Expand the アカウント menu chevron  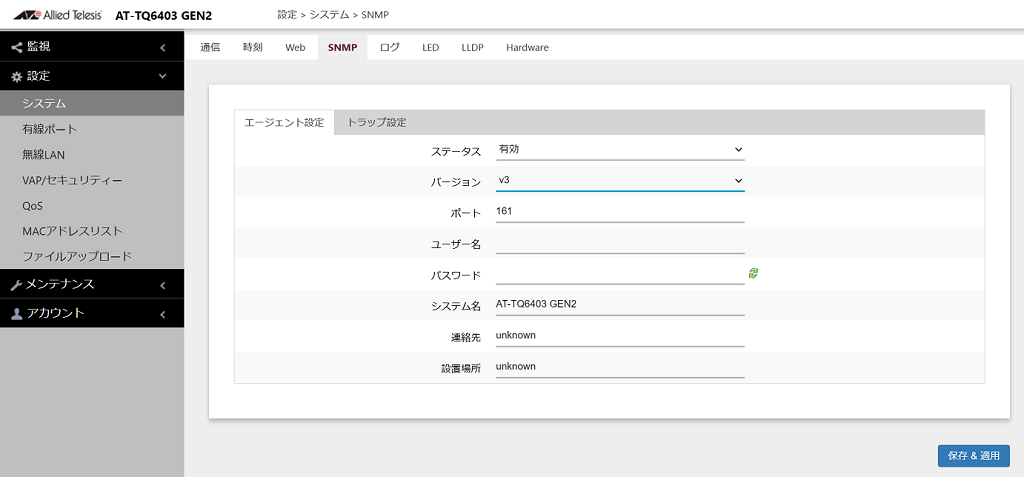[163, 314]
